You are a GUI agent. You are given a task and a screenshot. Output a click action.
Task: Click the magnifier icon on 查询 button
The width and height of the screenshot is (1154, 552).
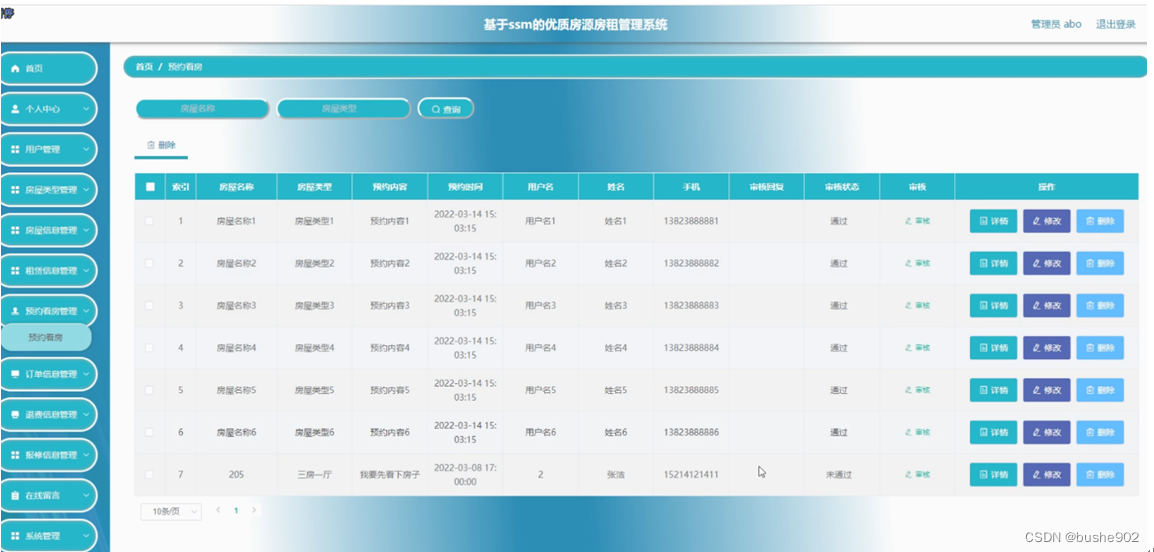pos(436,109)
